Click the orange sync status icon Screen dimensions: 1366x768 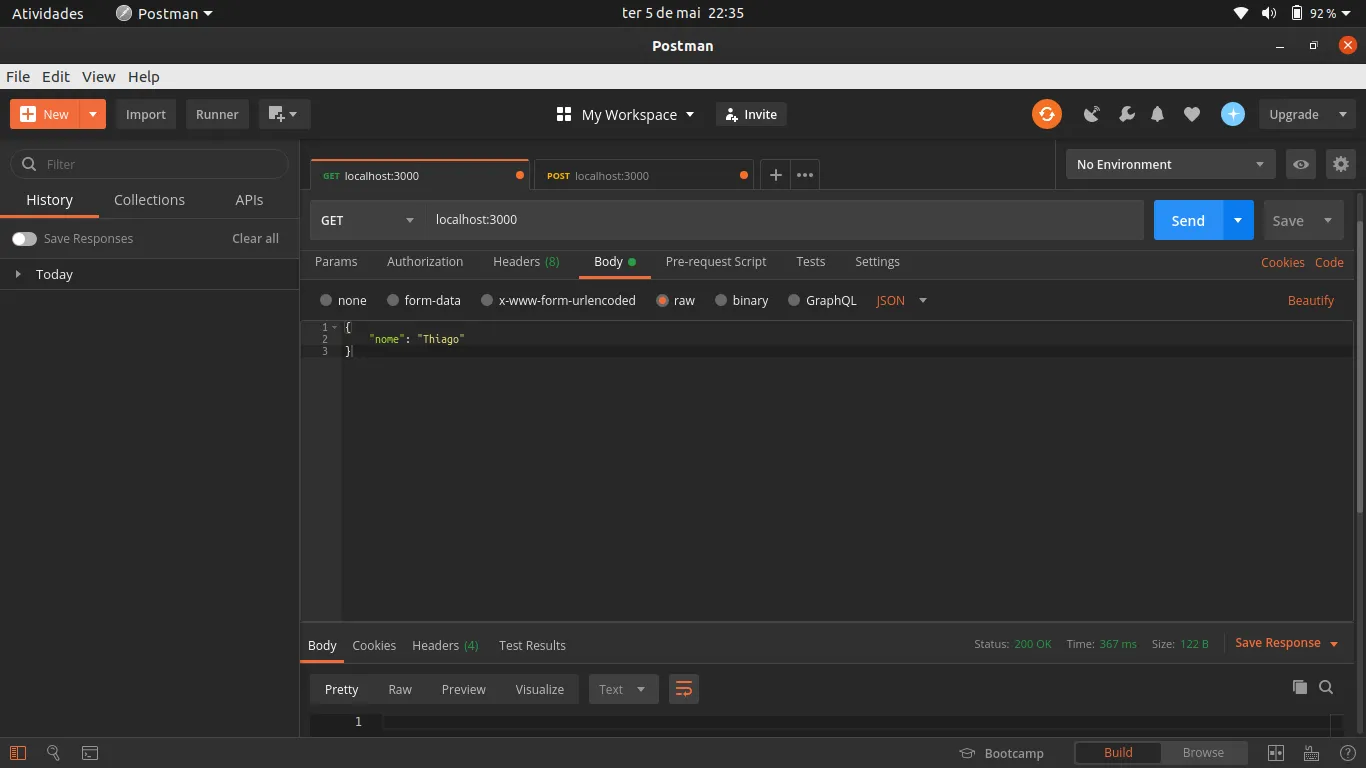point(1047,114)
